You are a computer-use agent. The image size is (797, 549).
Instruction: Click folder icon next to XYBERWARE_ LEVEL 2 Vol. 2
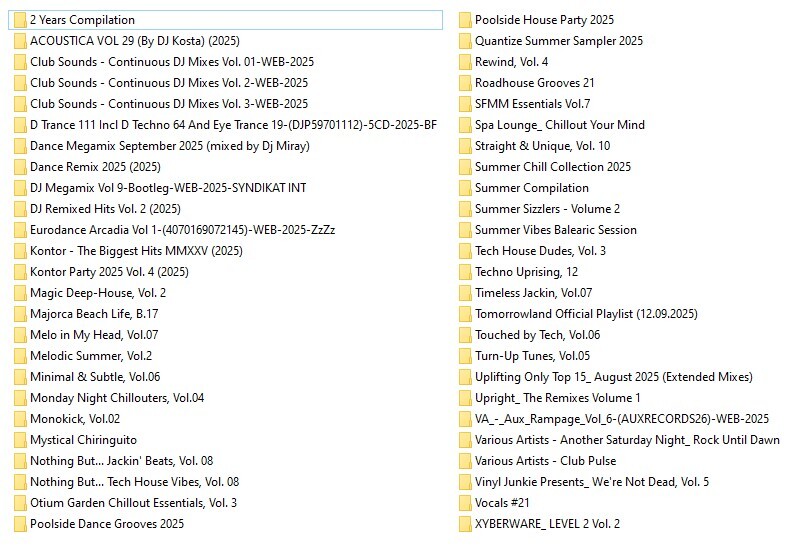tap(465, 524)
